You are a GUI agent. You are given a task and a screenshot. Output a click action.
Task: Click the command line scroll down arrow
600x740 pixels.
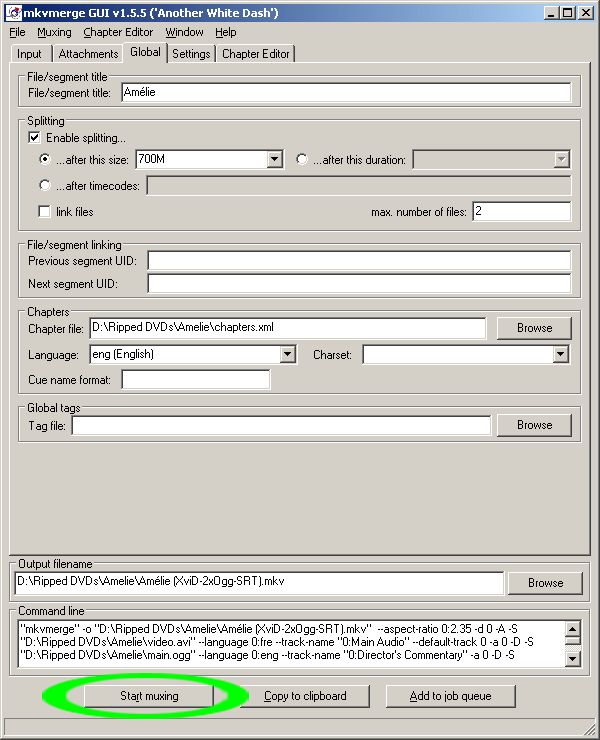click(573, 658)
